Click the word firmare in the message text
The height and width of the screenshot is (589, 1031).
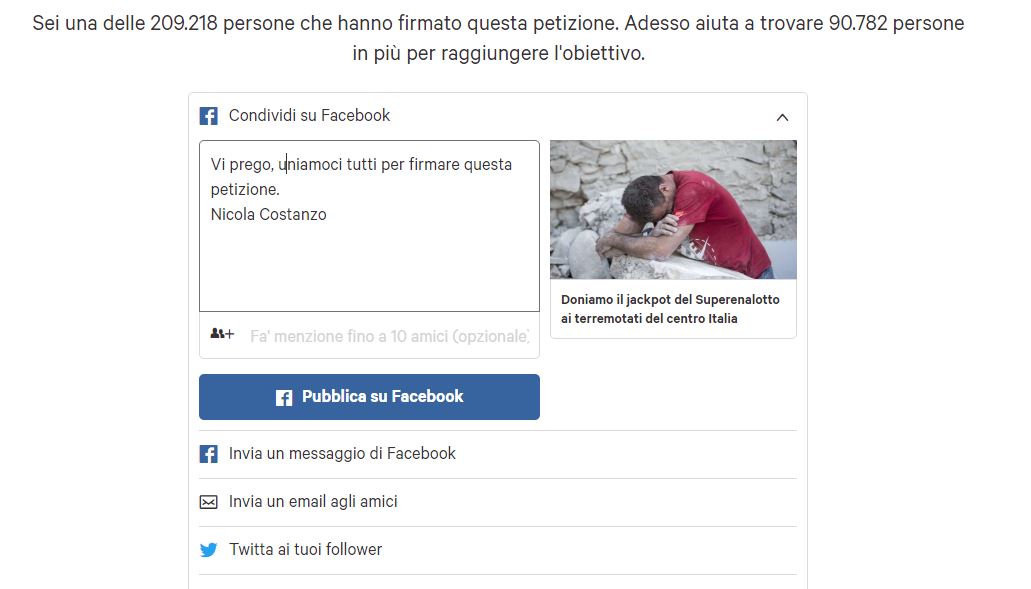pyautogui.click(x=434, y=164)
